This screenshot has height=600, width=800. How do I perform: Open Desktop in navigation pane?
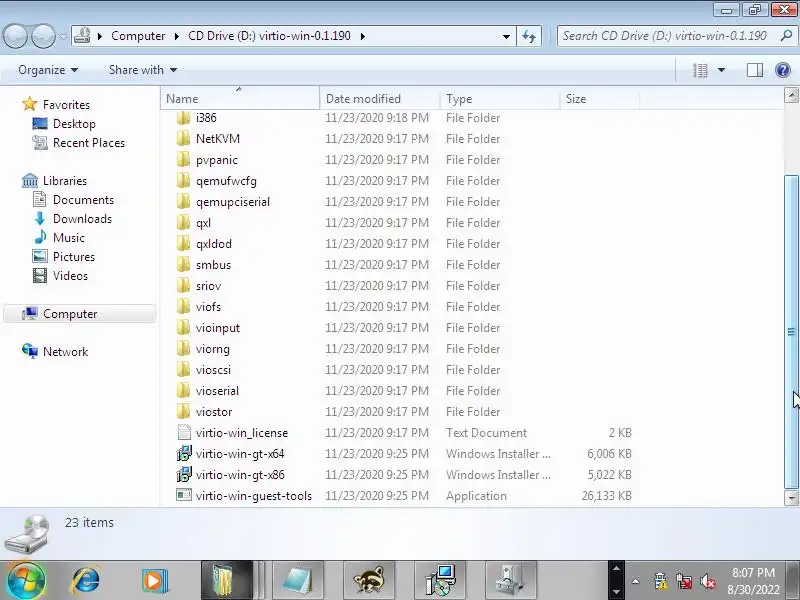74,124
